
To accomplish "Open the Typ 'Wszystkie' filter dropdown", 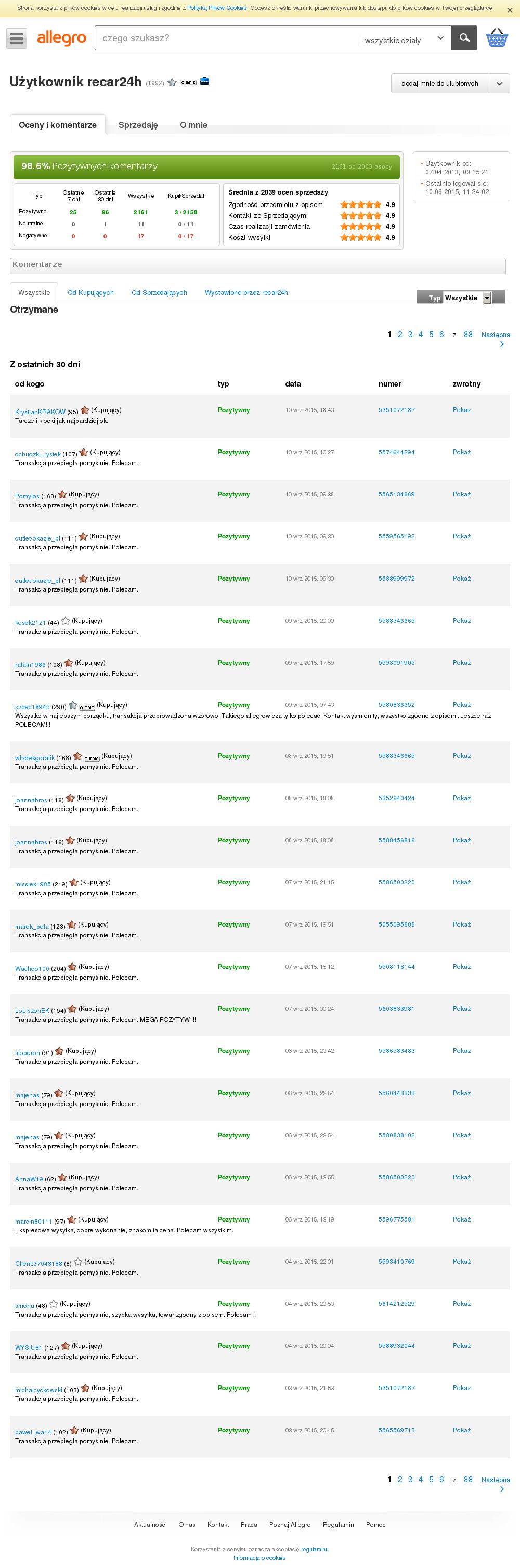I will (x=467, y=298).
